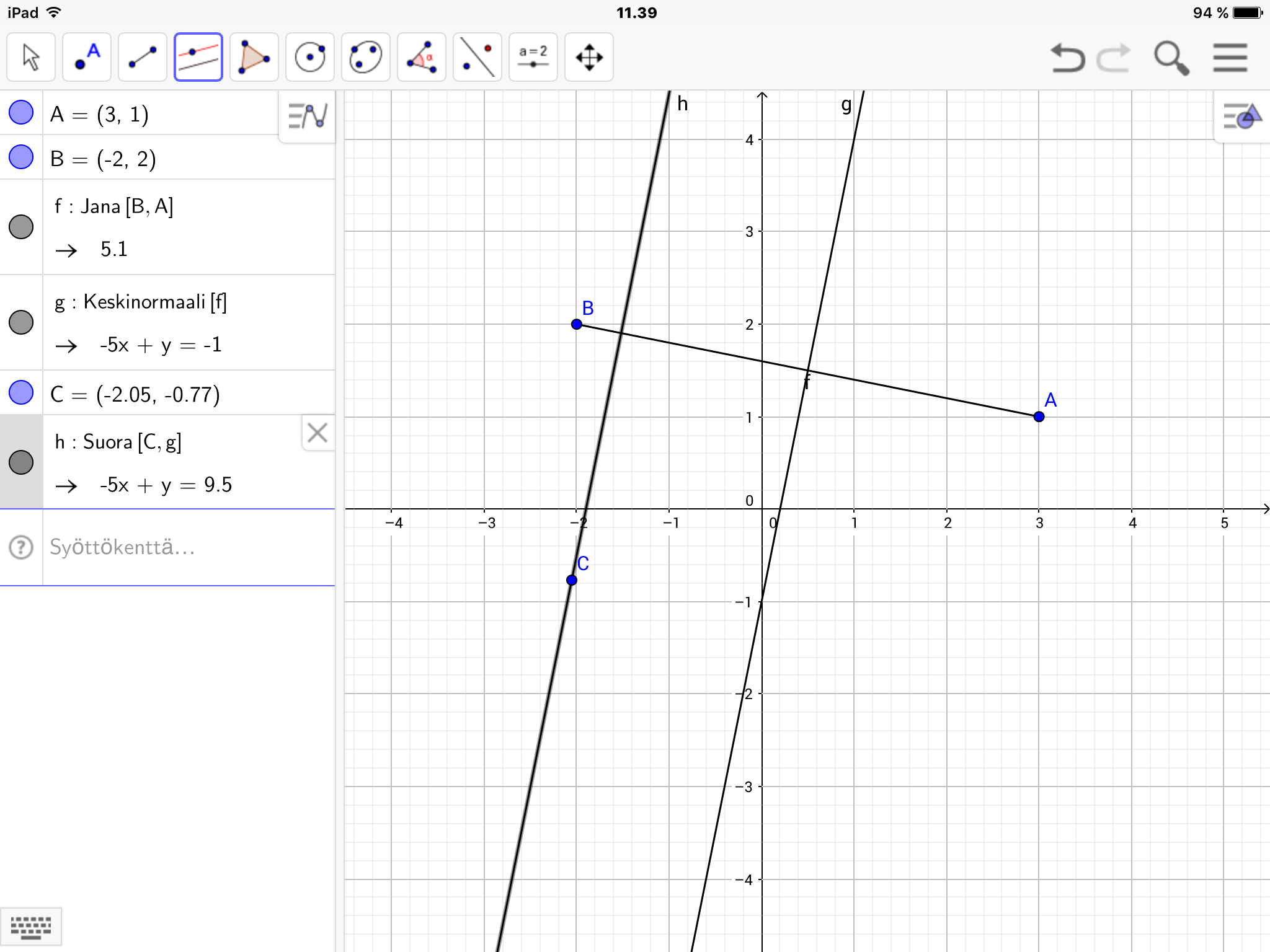Delete line h with X button
Screen dimensions: 1270x952
click(x=317, y=433)
